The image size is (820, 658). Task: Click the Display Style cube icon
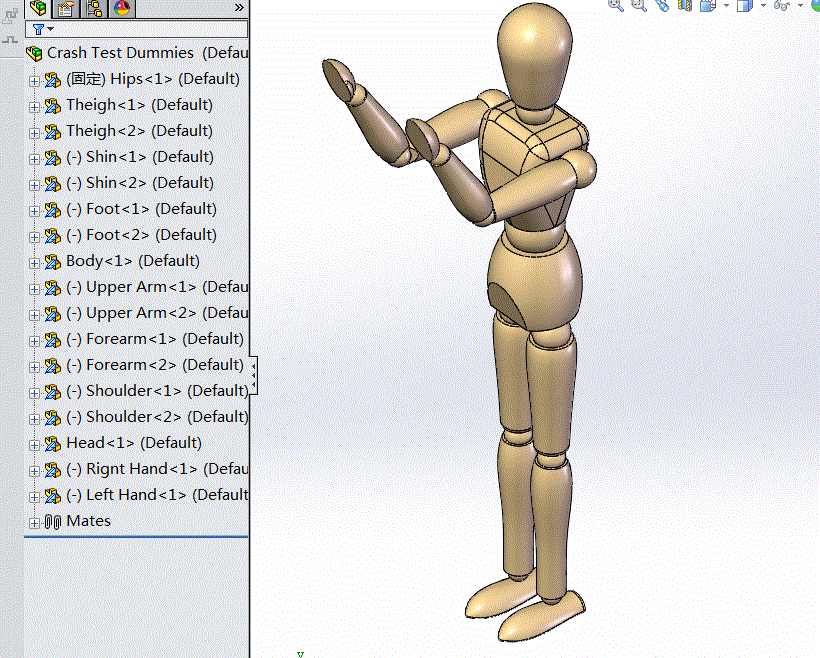click(x=744, y=5)
